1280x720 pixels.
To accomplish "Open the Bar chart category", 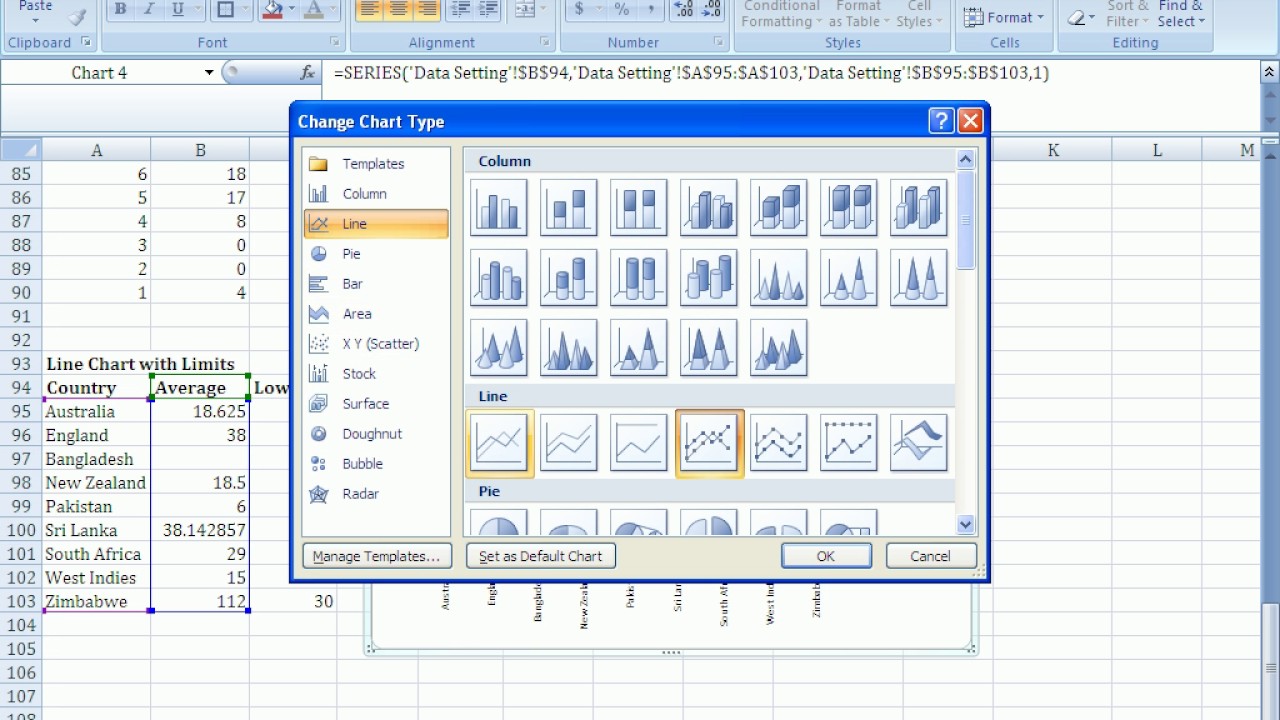I will (376, 284).
